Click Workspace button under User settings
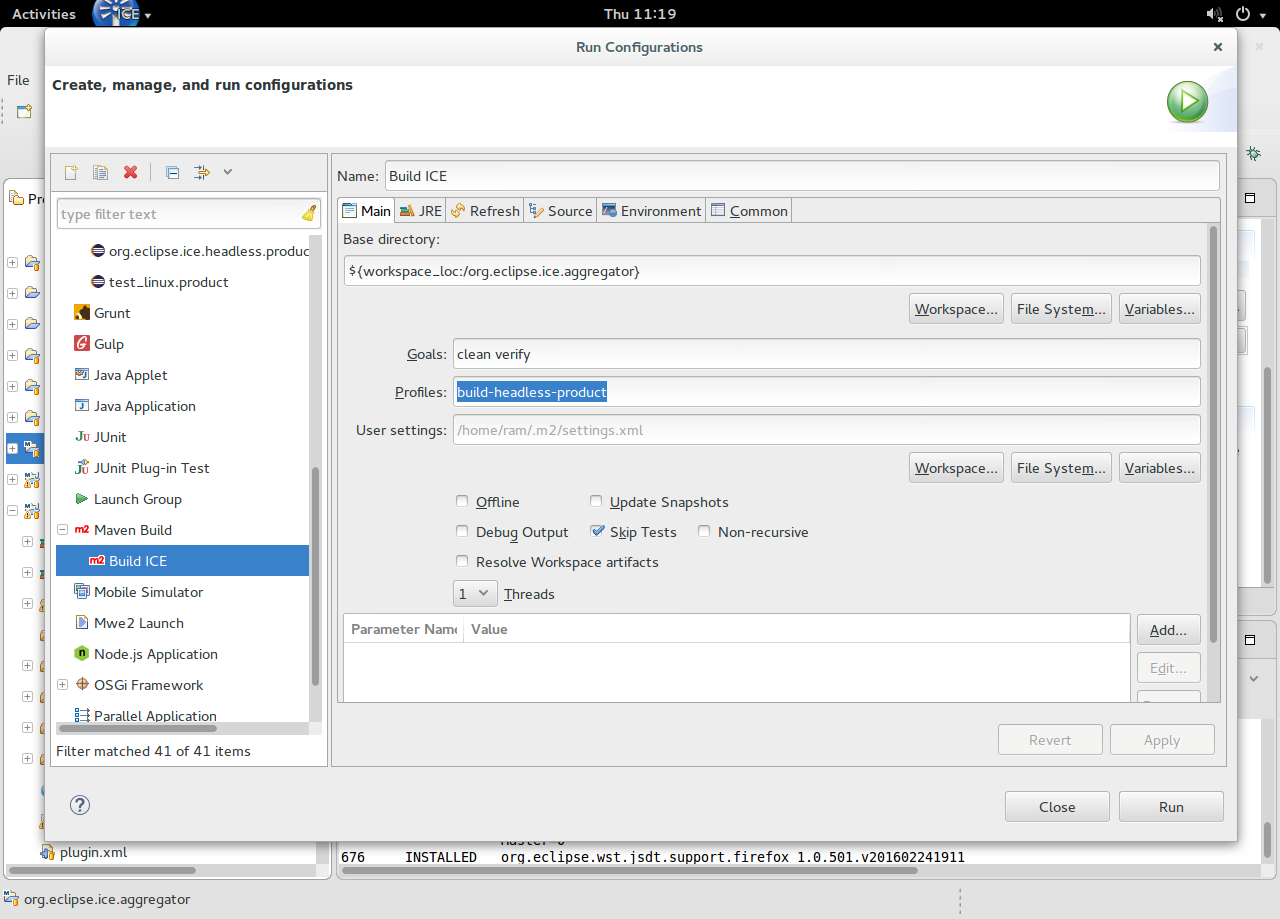The height and width of the screenshot is (919, 1280). click(x=957, y=468)
